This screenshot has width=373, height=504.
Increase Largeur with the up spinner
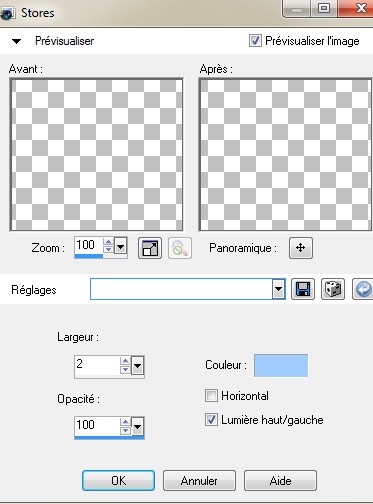125,361
